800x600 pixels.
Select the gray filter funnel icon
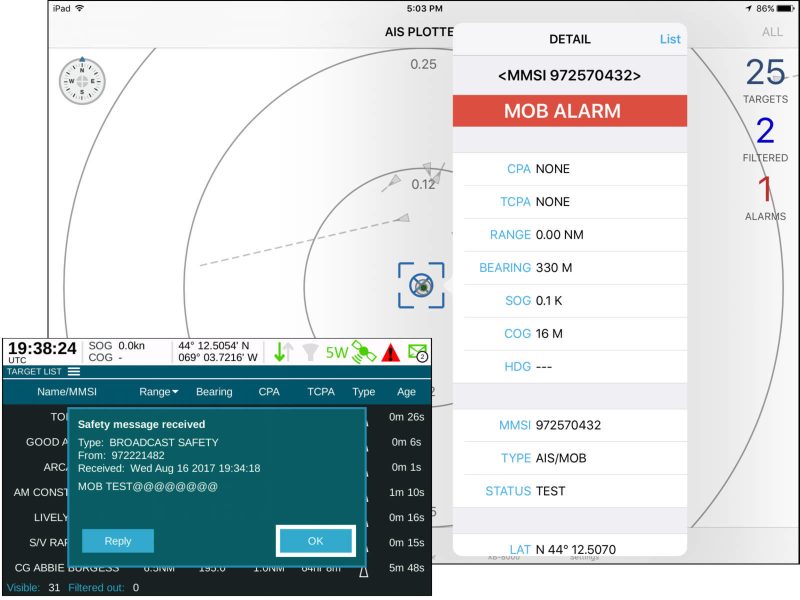(312, 352)
